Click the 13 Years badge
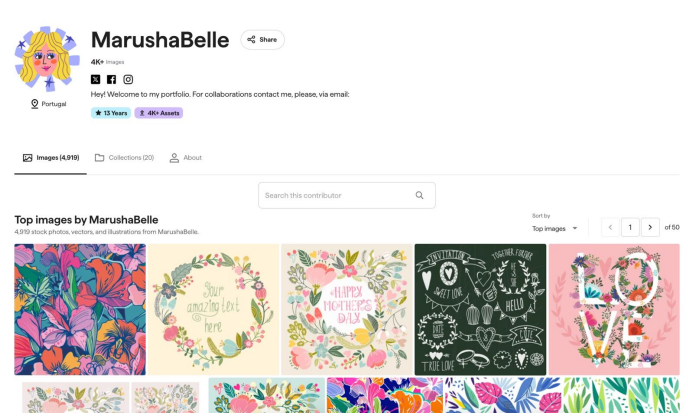 point(111,113)
